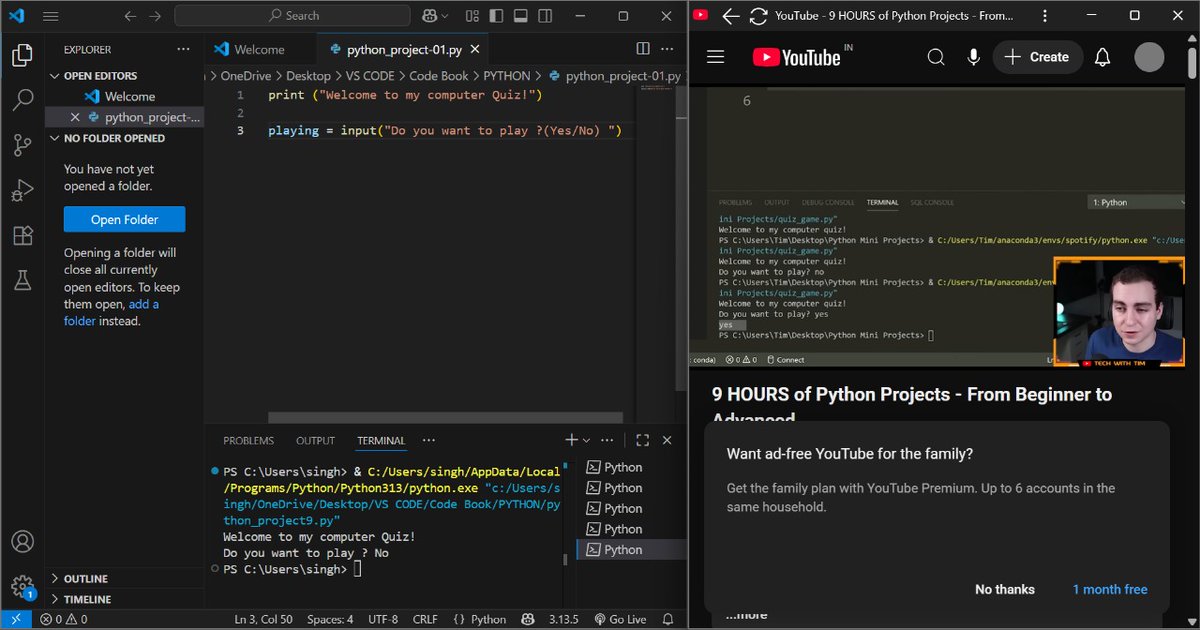1200x630 pixels.
Task: Click the YouTube Create button
Action: (x=1037, y=57)
